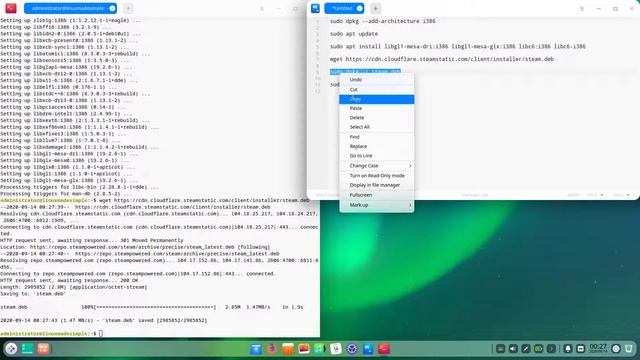Close the Untitled tab in the text editor
This screenshot has height=360, width=640.
pos(360,8)
